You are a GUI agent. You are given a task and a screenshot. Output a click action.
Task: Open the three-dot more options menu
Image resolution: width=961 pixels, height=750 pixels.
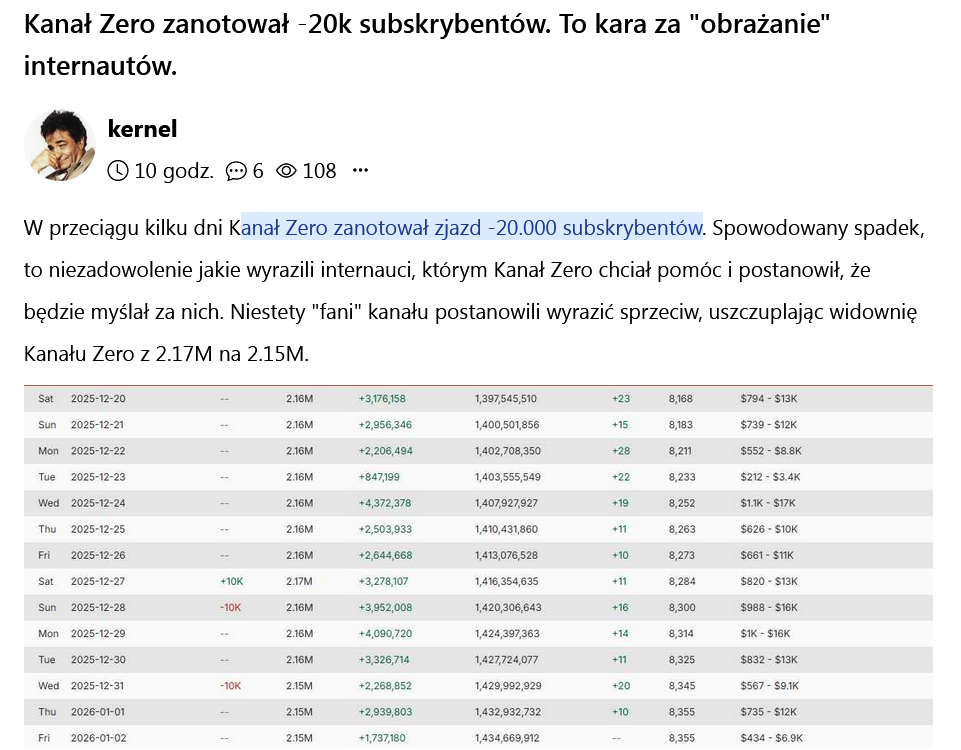tap(360, 171)
